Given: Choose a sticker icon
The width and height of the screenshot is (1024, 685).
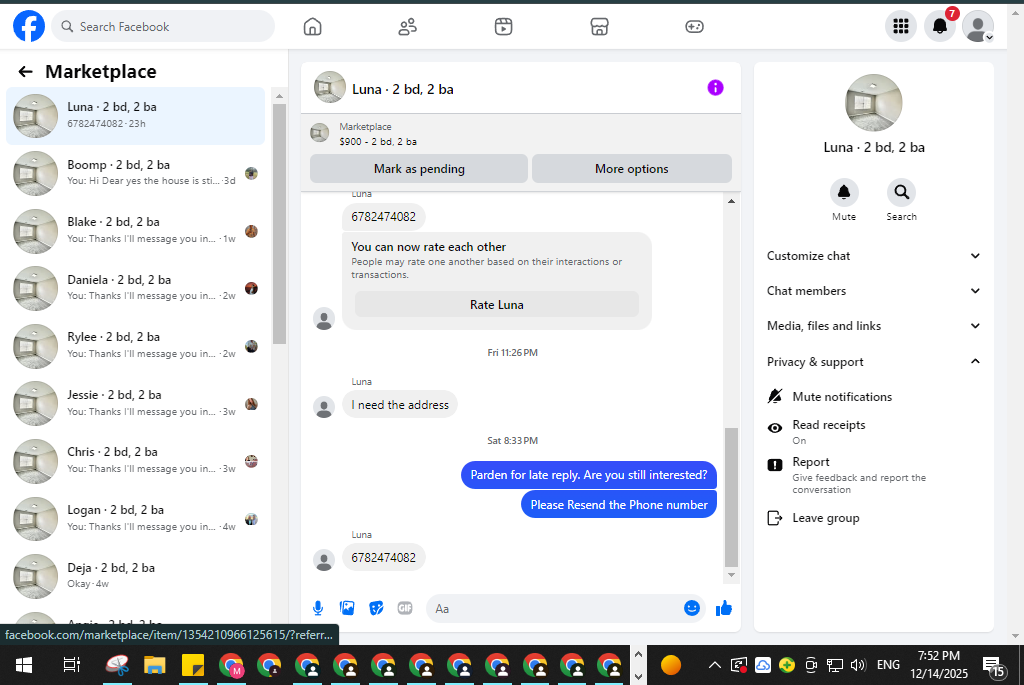Looking at the screenshot, I should point(376,609).
